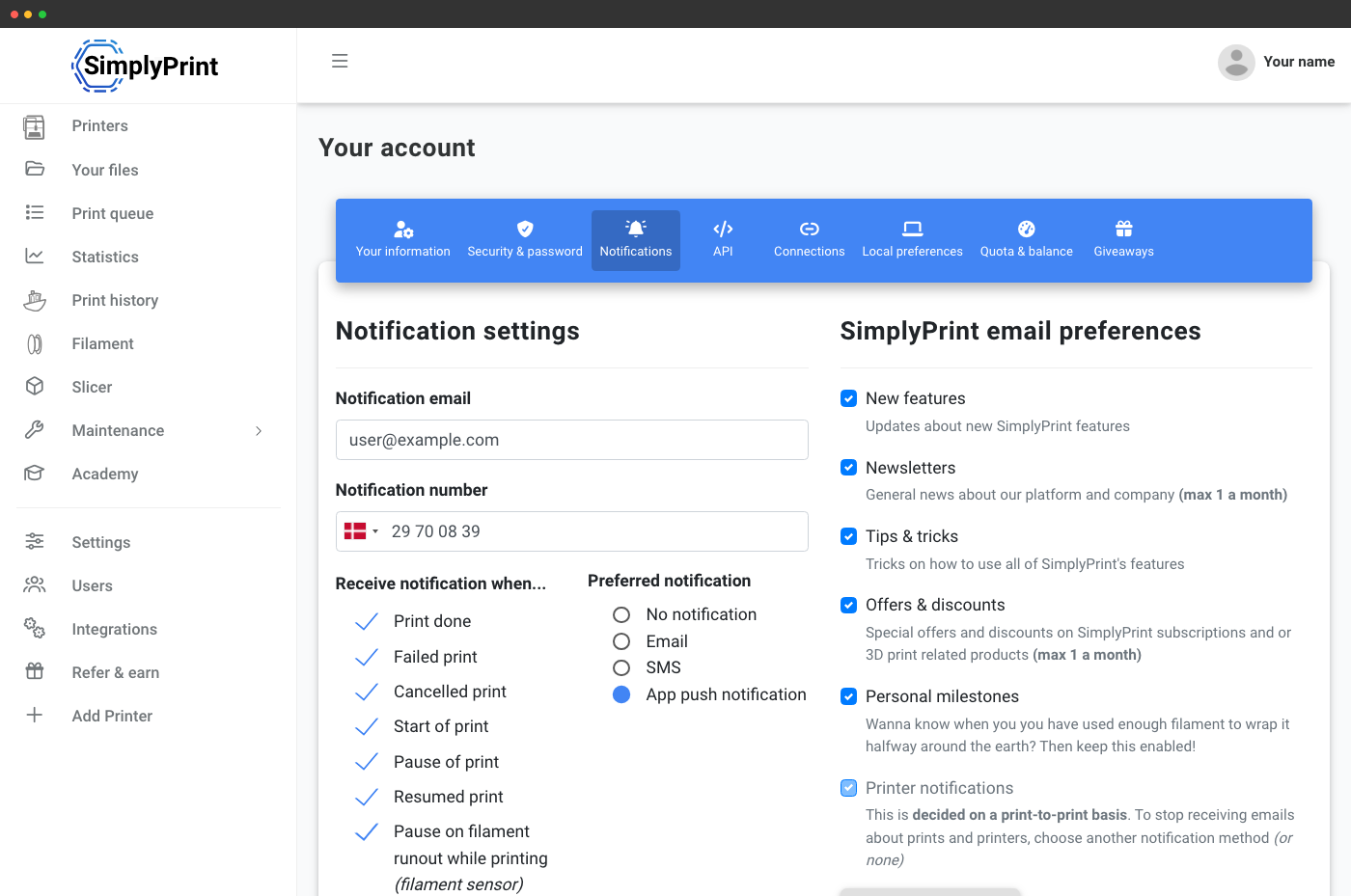Click the Slicer cube icon
The width and height of the screenshot is (1351, 896).
[x=35, y=386]
